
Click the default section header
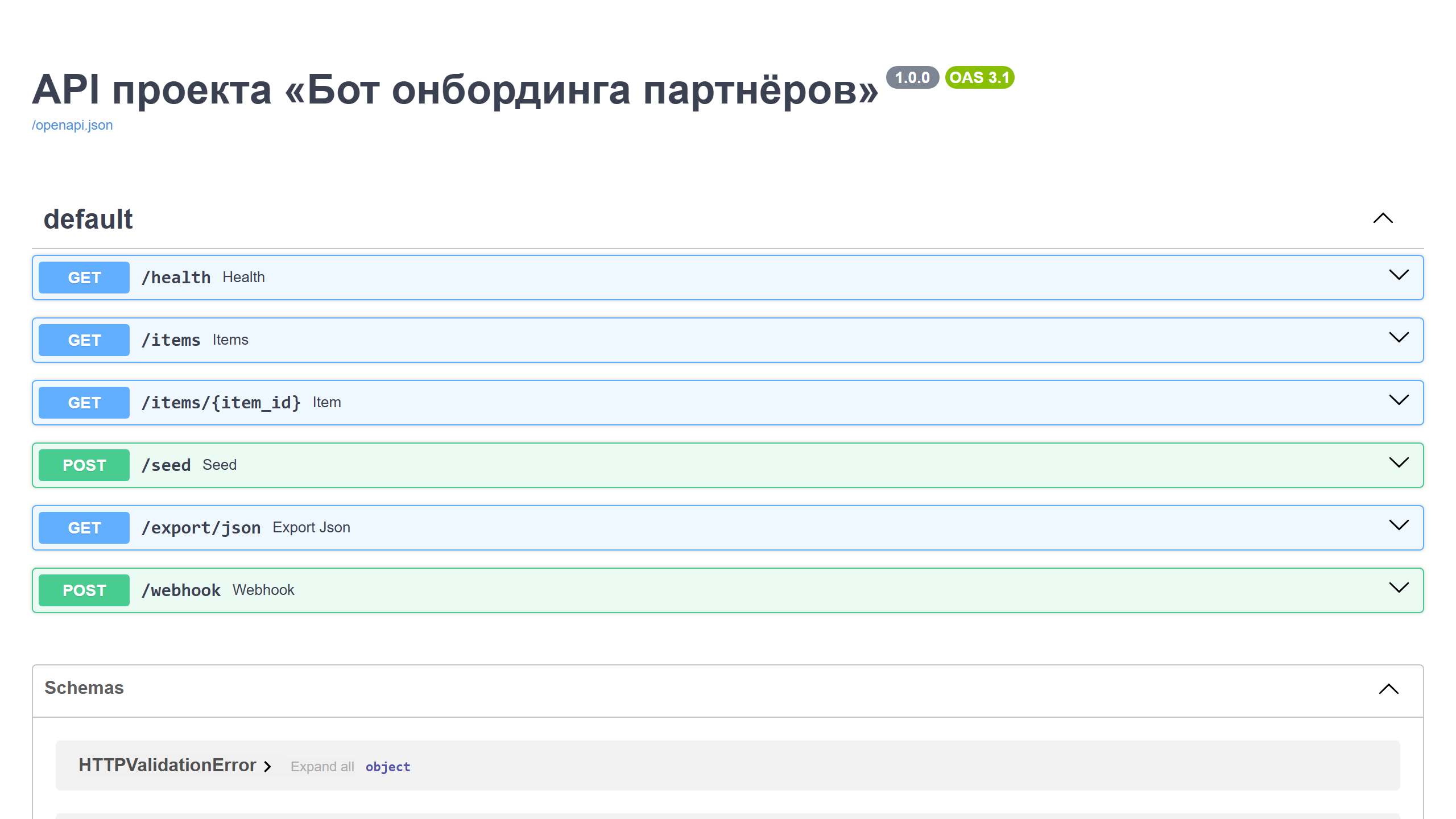click(x=88, y=219)
